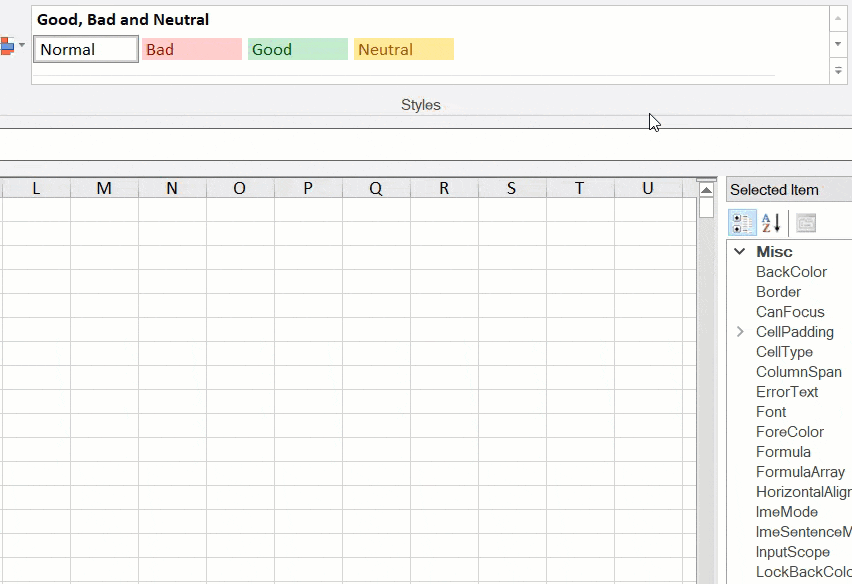Select column P header
Image resolution: width=852 pixels, height=584 pixels.
click(308, 188)
